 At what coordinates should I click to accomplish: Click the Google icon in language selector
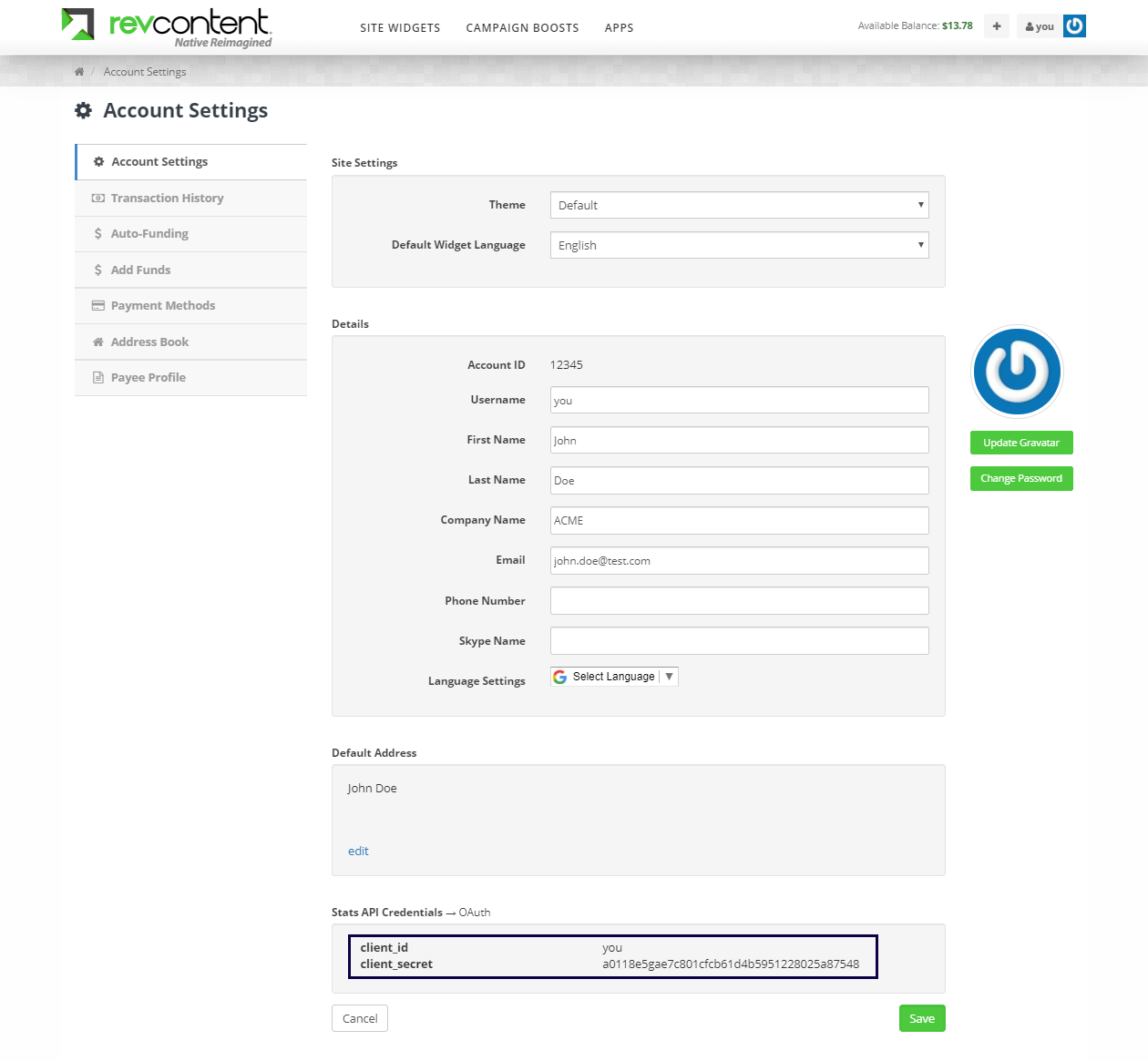[560, 677]
